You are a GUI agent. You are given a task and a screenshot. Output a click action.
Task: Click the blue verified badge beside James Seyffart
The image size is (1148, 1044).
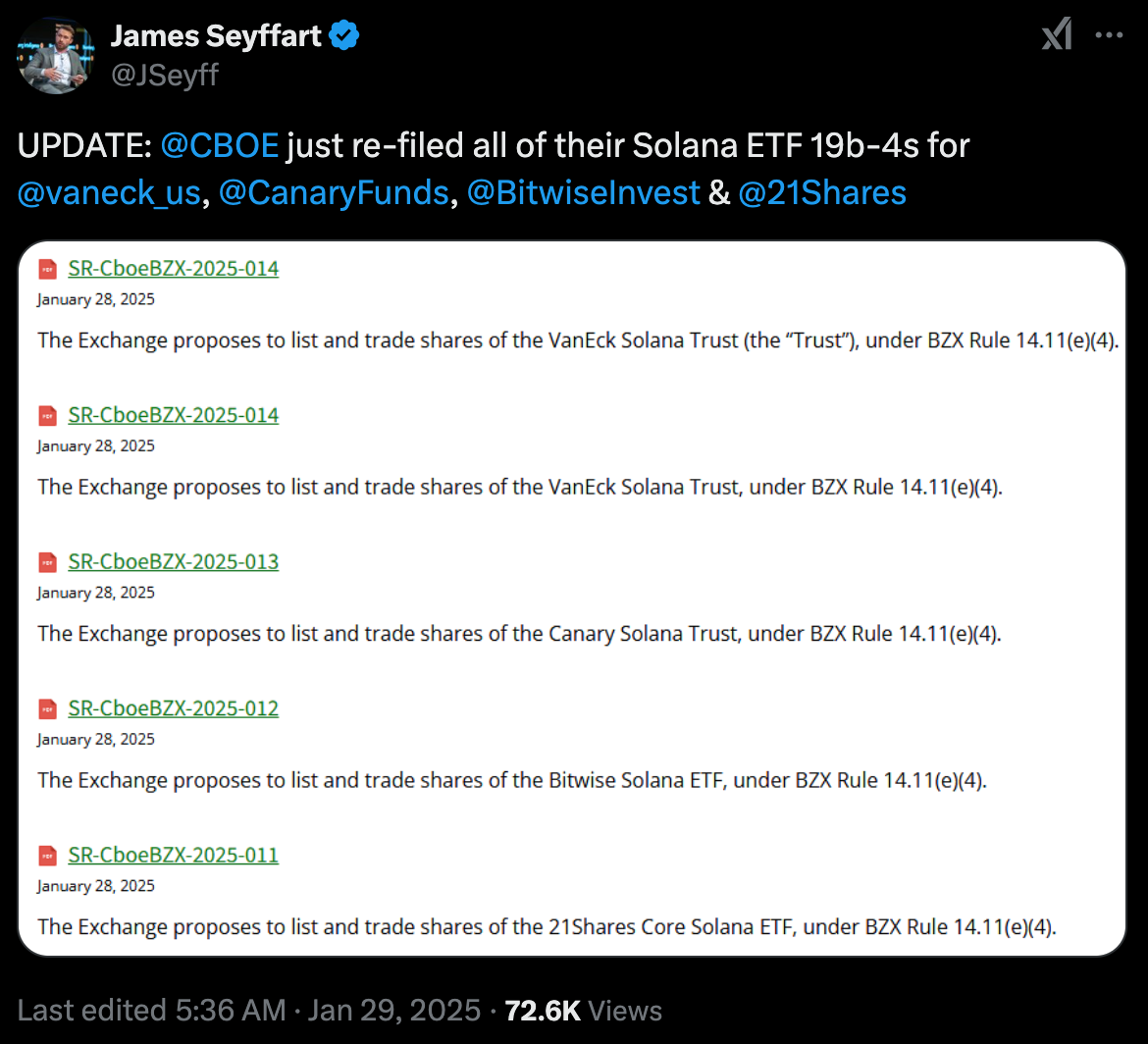click(344, 37)
